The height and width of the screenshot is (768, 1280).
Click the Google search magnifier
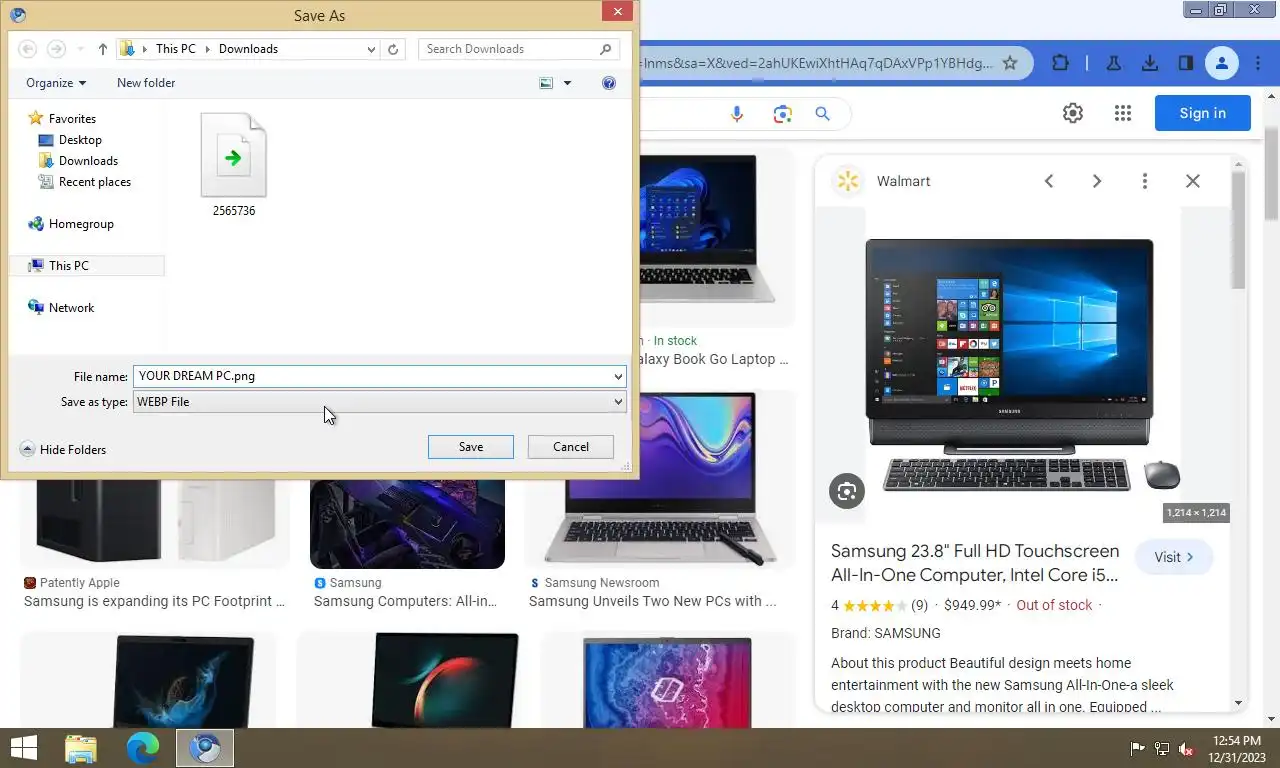tap(823, 114)
